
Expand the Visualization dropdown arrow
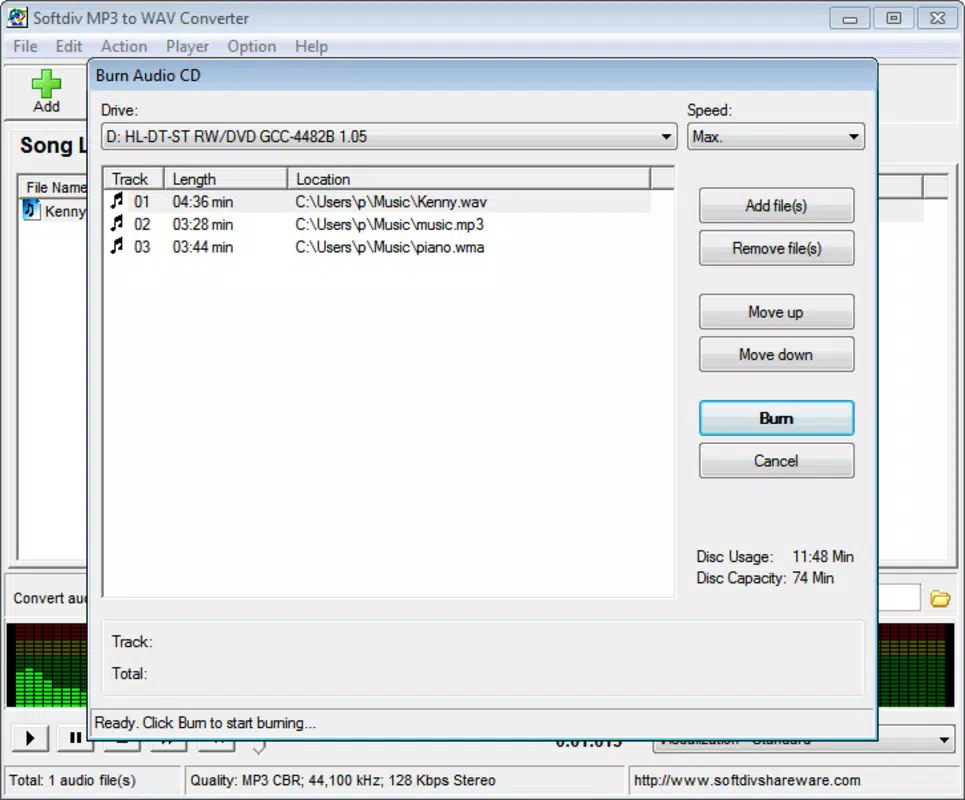click(944, 740)
